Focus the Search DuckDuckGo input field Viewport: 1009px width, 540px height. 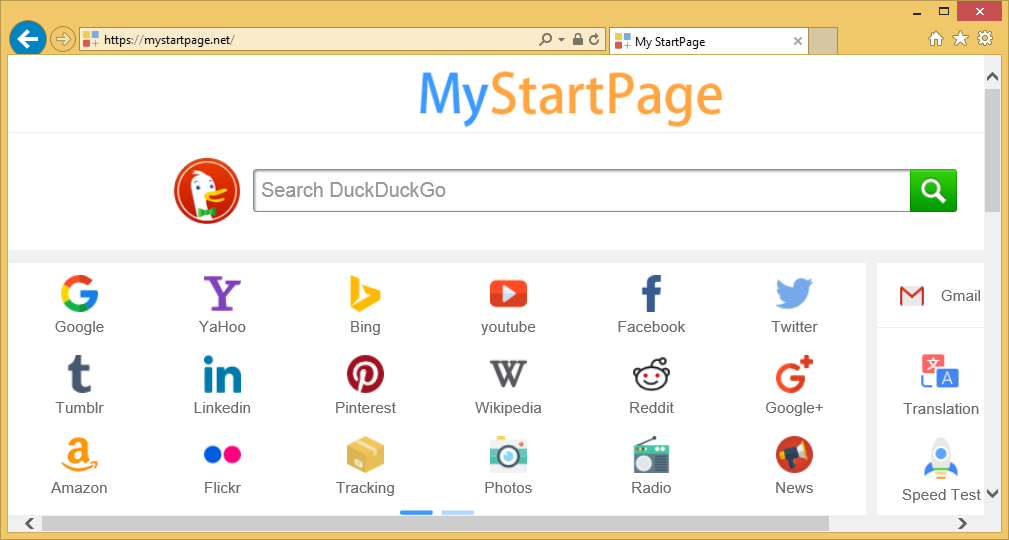pyautogui.click(x=580, y=191)
